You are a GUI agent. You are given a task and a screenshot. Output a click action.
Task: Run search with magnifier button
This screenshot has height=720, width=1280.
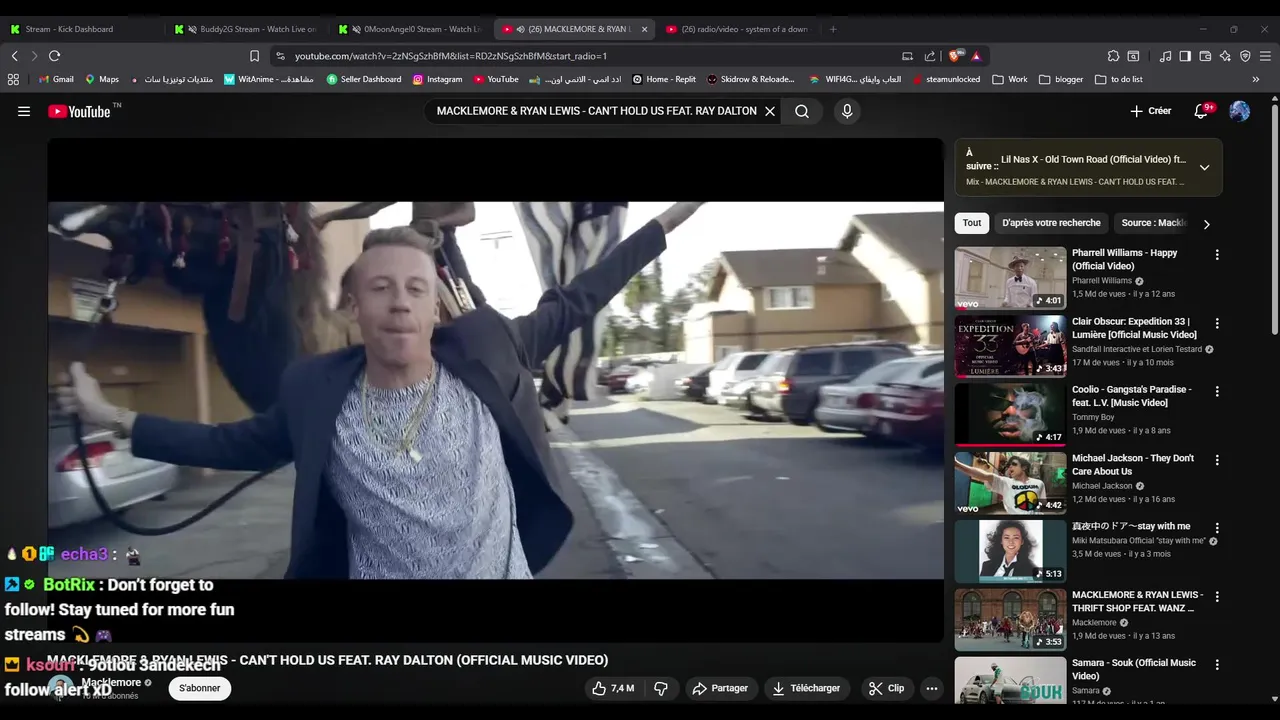(802, 111)
